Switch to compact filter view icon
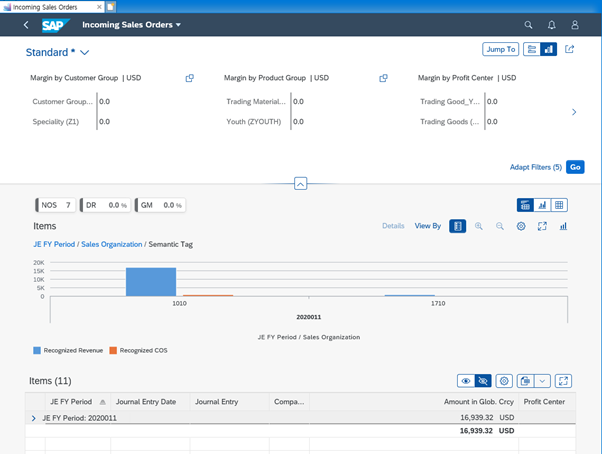This screenshot has width=602, height=454. click(x=532, y=49)
